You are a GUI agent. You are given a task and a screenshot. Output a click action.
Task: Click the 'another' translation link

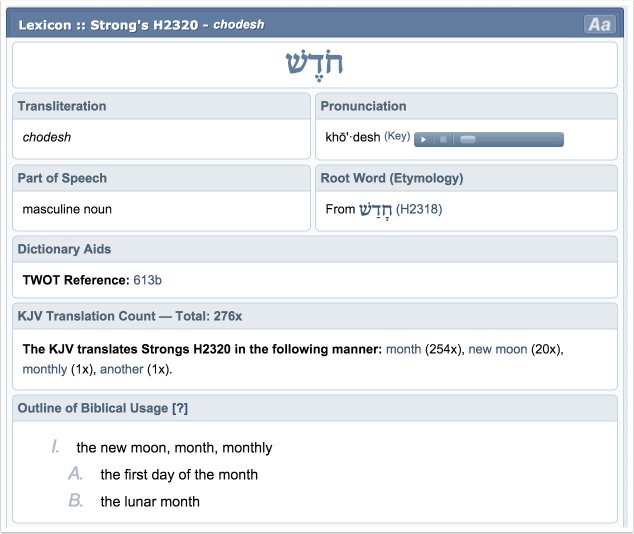pyautogui.click(x=121, y=369)
